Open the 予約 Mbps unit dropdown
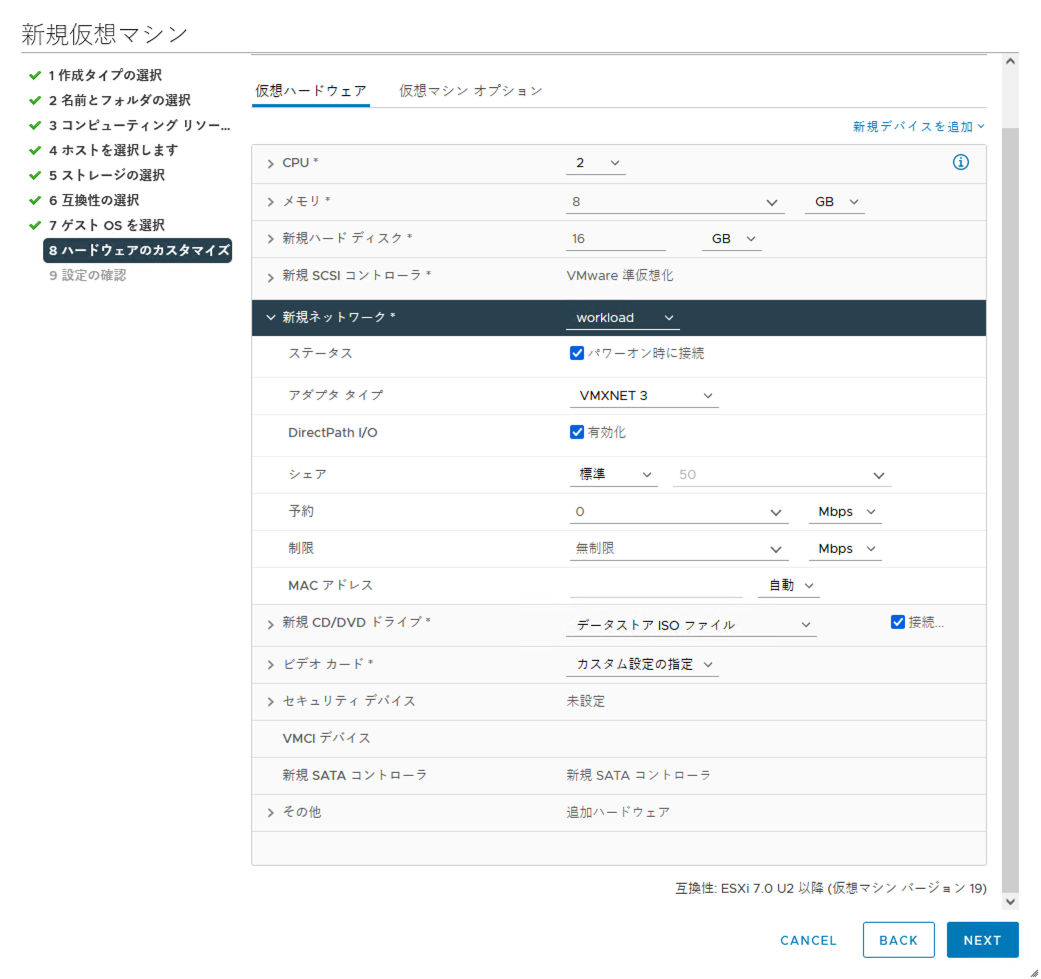 point(845,512)
